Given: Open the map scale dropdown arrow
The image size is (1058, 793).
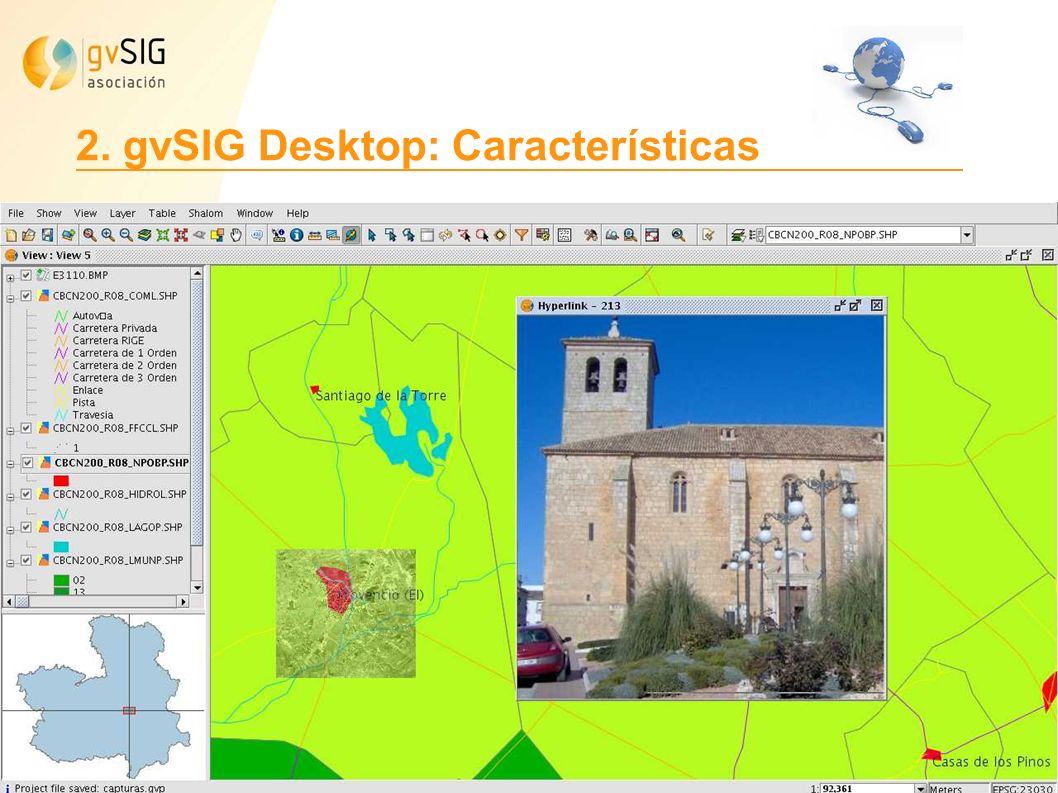Looking at the screenshot, I should 920,788.
